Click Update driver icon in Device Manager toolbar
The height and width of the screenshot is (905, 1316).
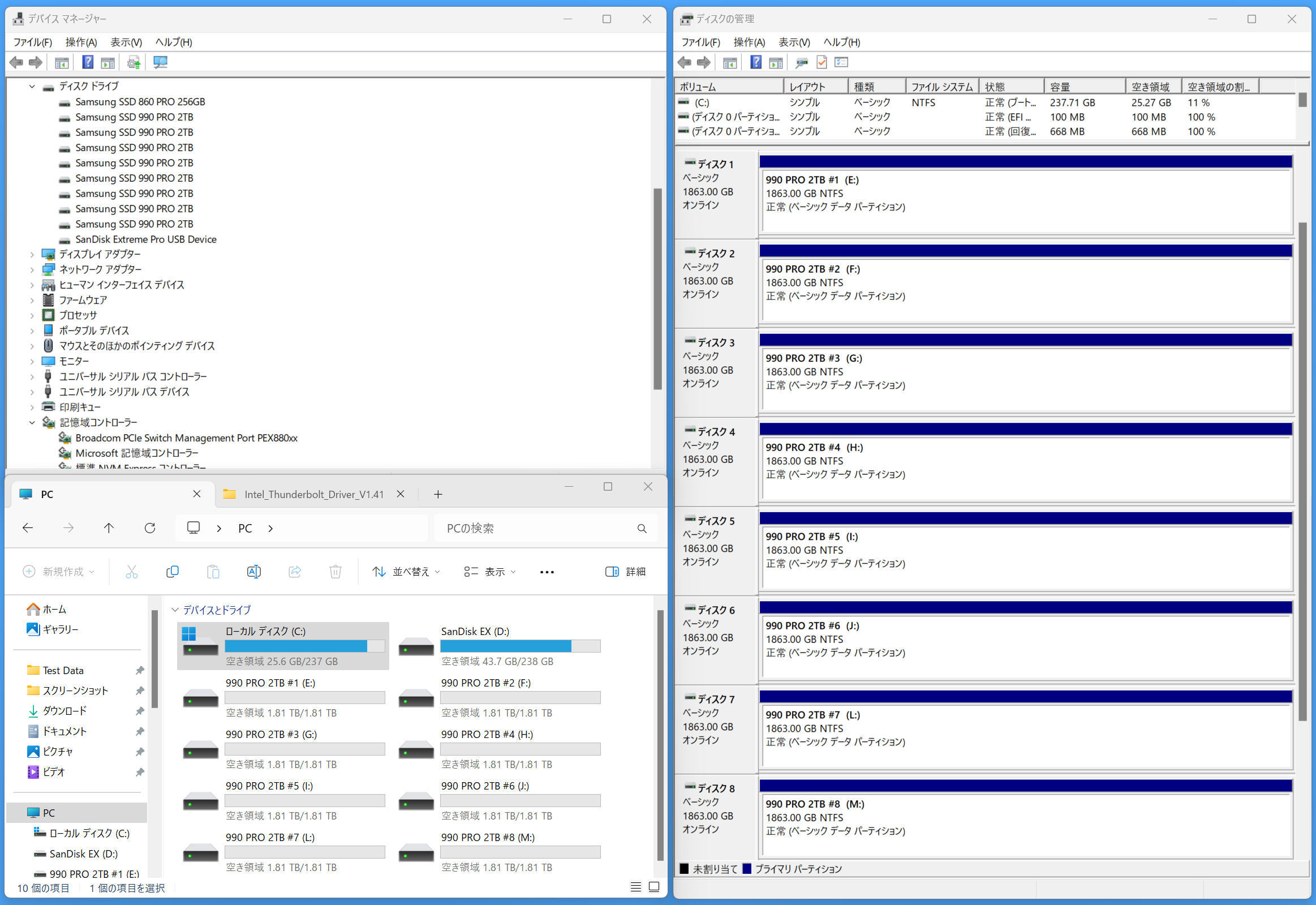(134, 62)
